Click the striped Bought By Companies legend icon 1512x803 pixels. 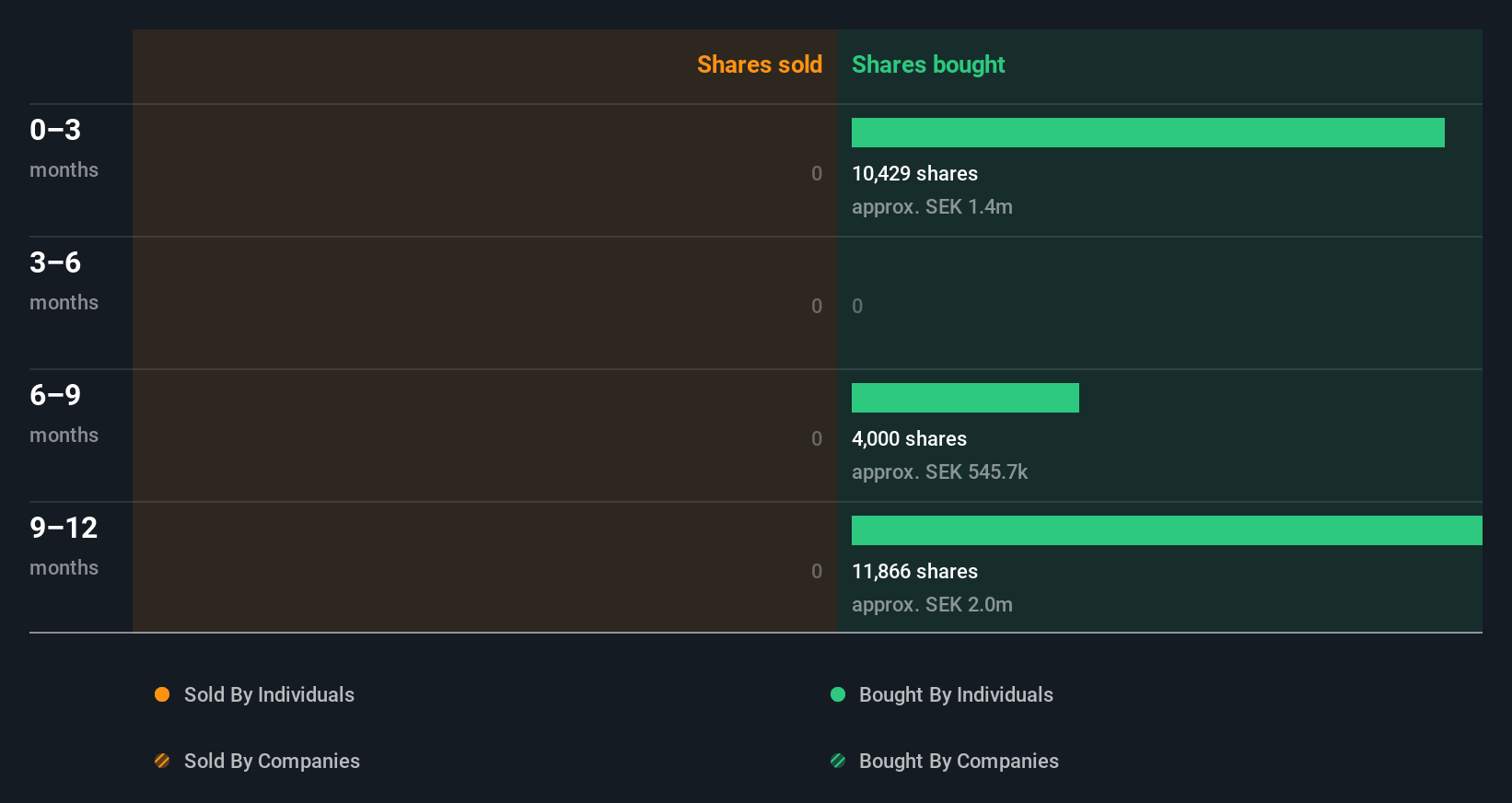[x=838, y=761]
